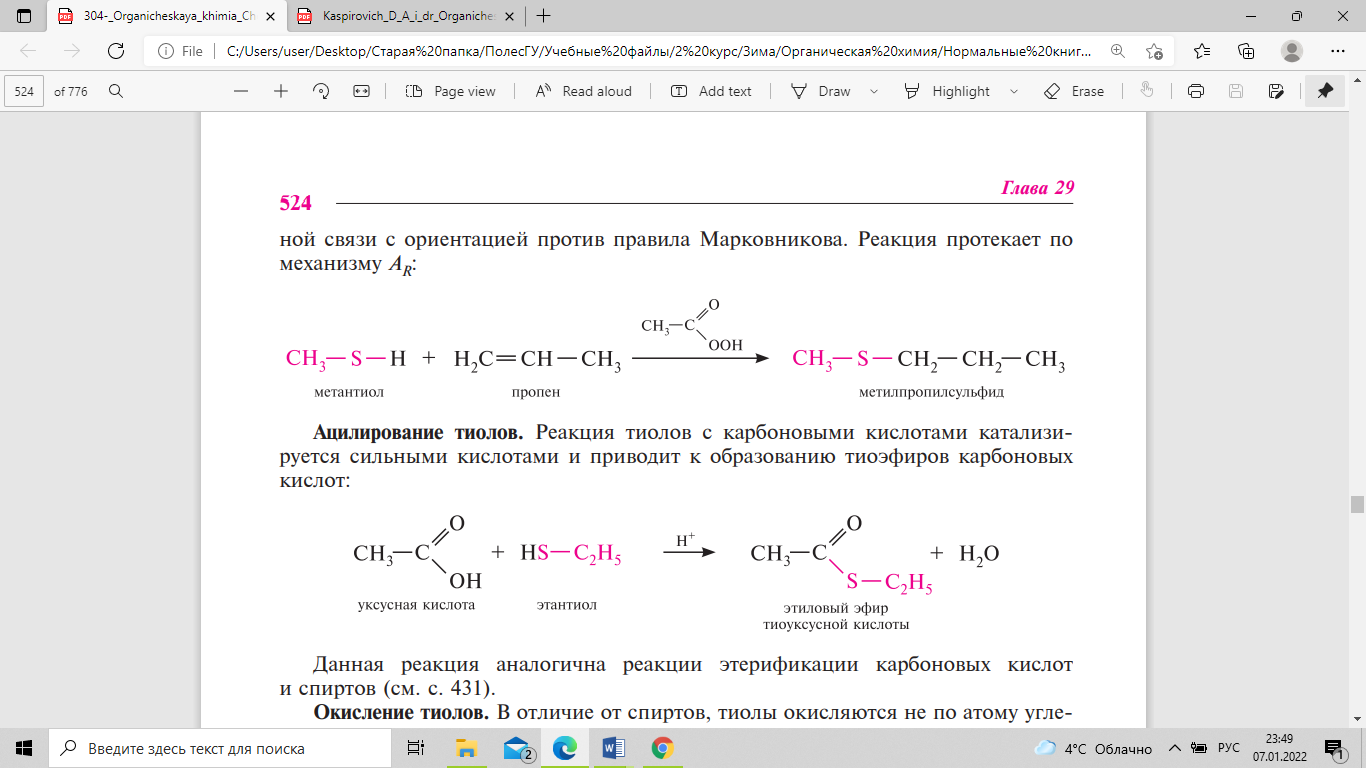Click the heading Ацилирование тиолов

click(x=418, y=433)
